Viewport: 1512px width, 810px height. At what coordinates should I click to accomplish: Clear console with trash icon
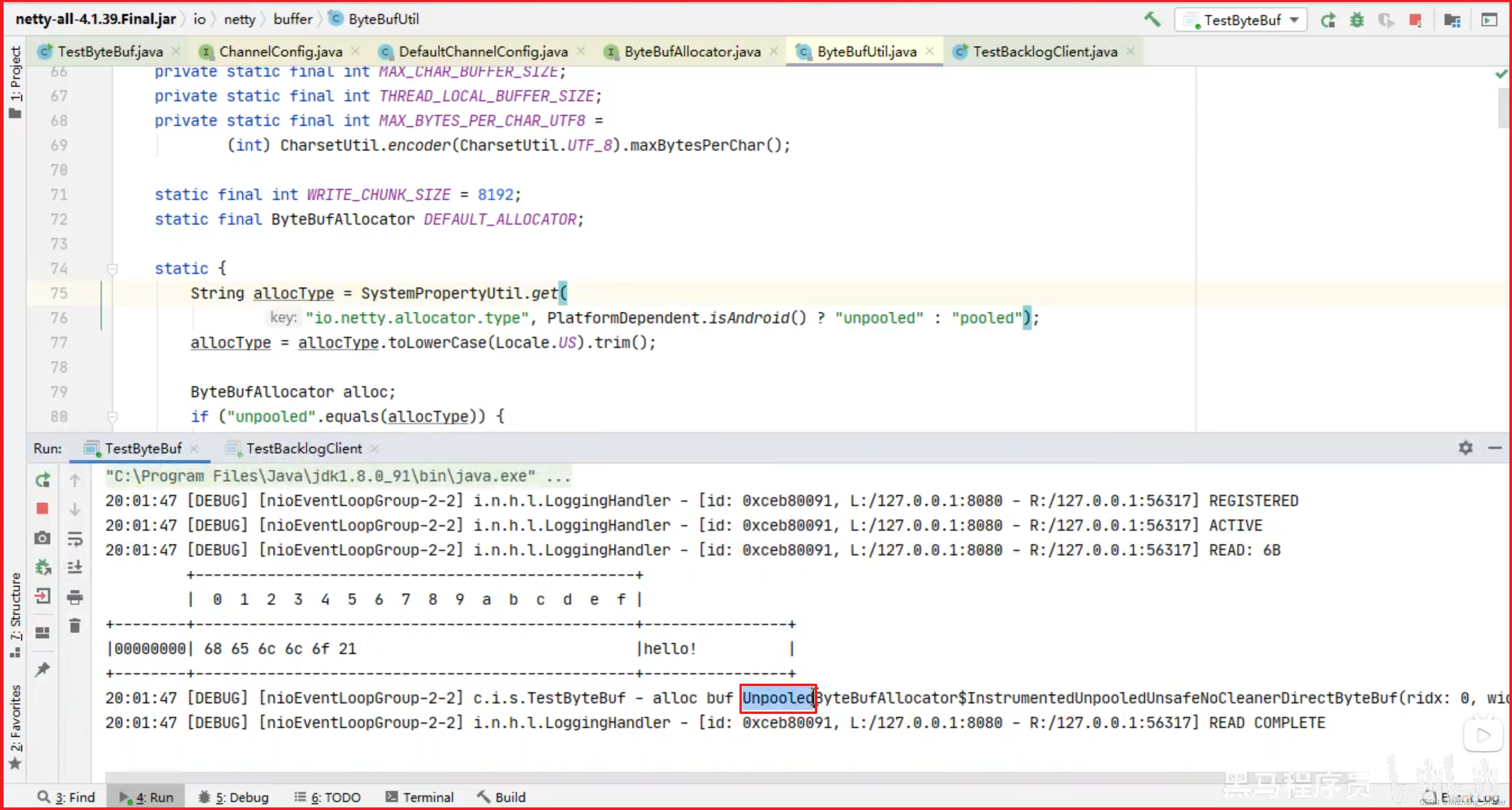[x=75, y=626]
